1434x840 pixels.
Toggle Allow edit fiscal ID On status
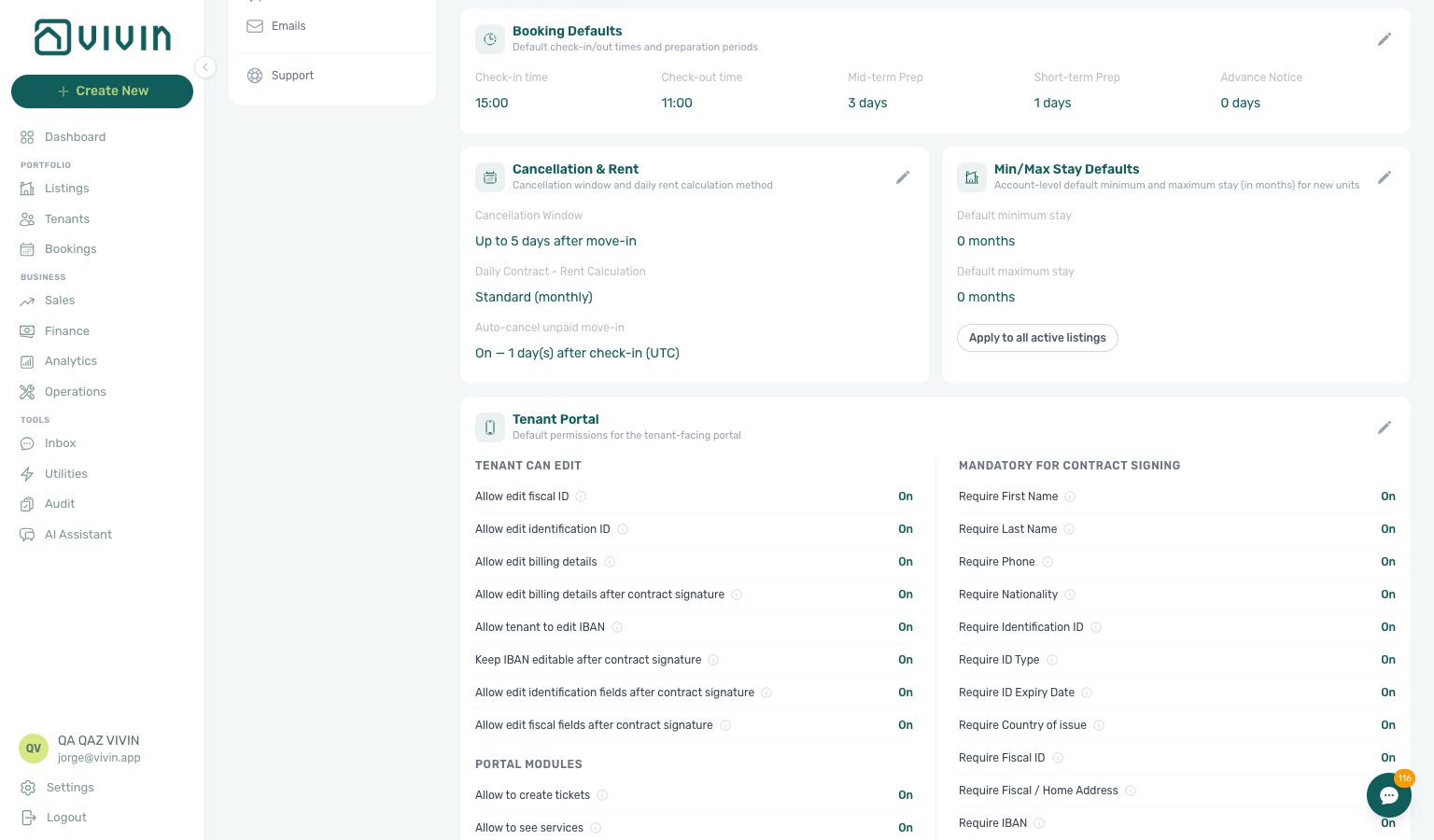906,497
